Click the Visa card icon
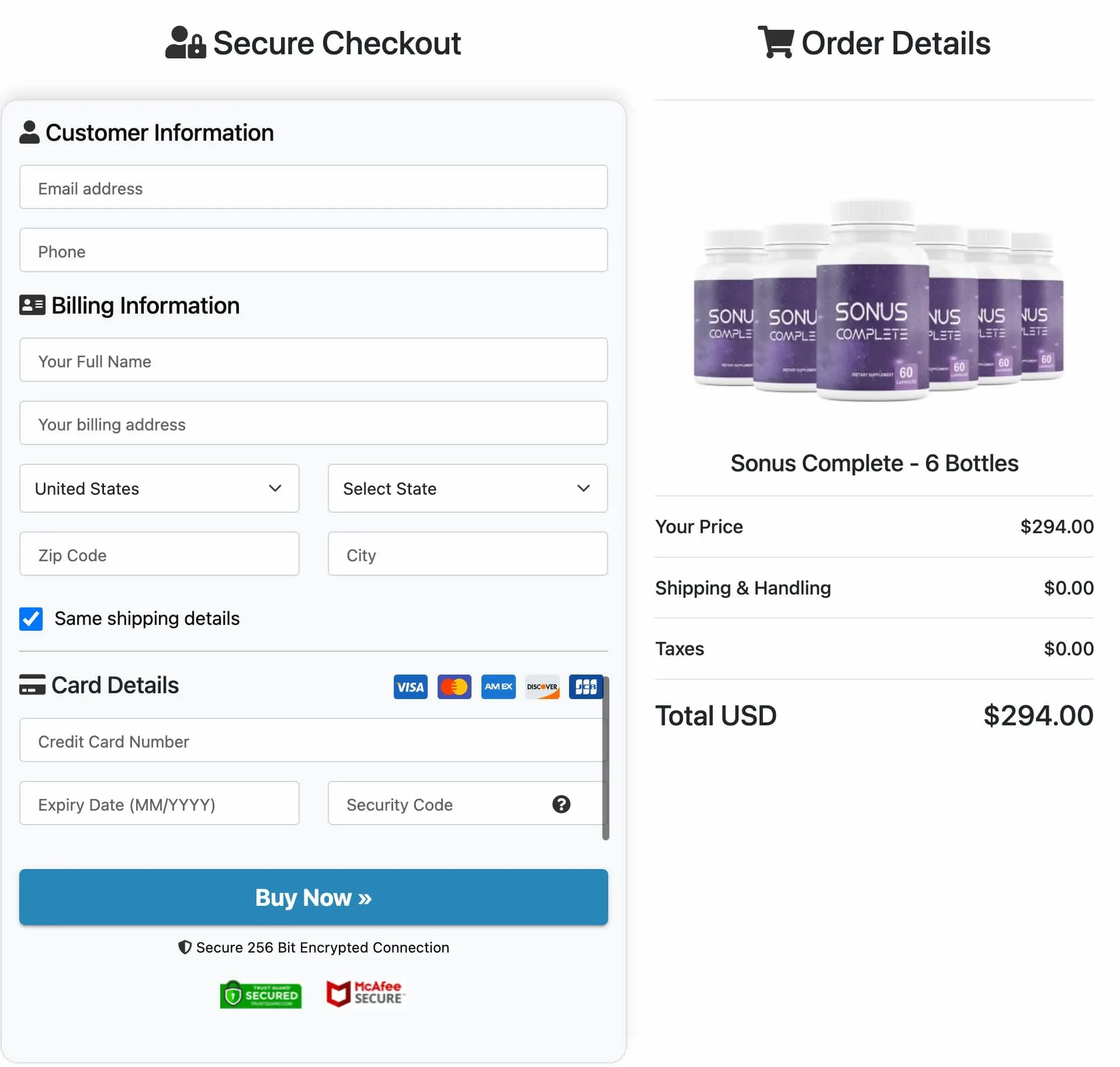 click(410, 687)
